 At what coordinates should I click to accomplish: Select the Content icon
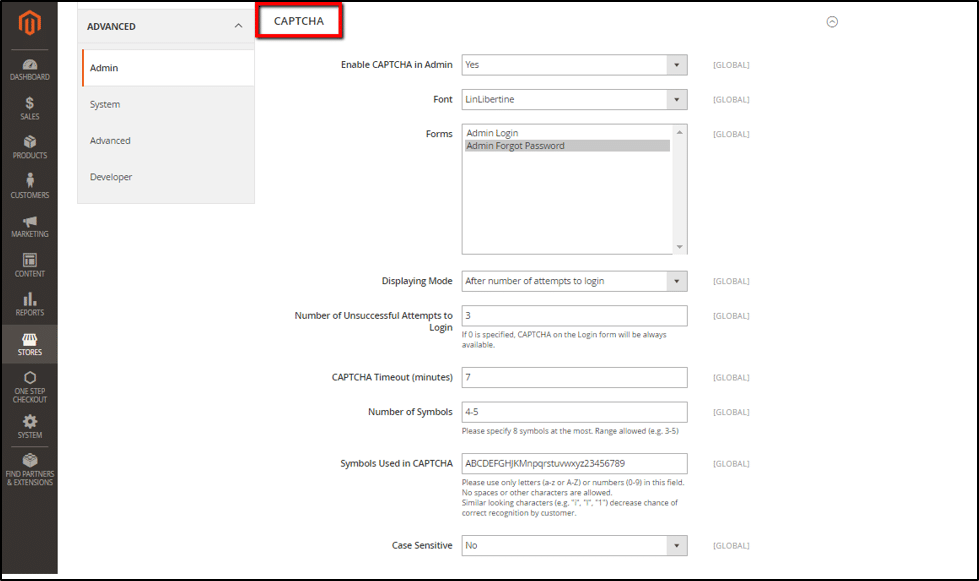[x=29, y=264]
